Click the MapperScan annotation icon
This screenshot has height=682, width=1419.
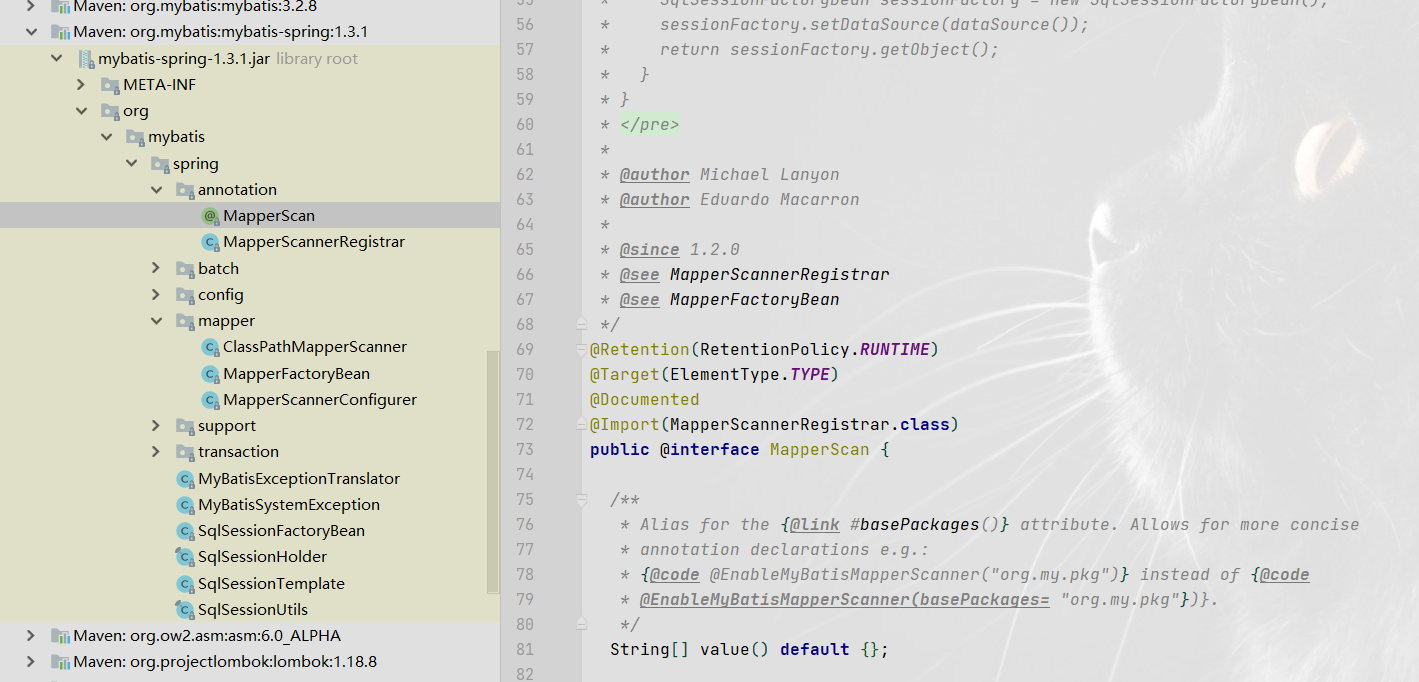pos(210,216)
